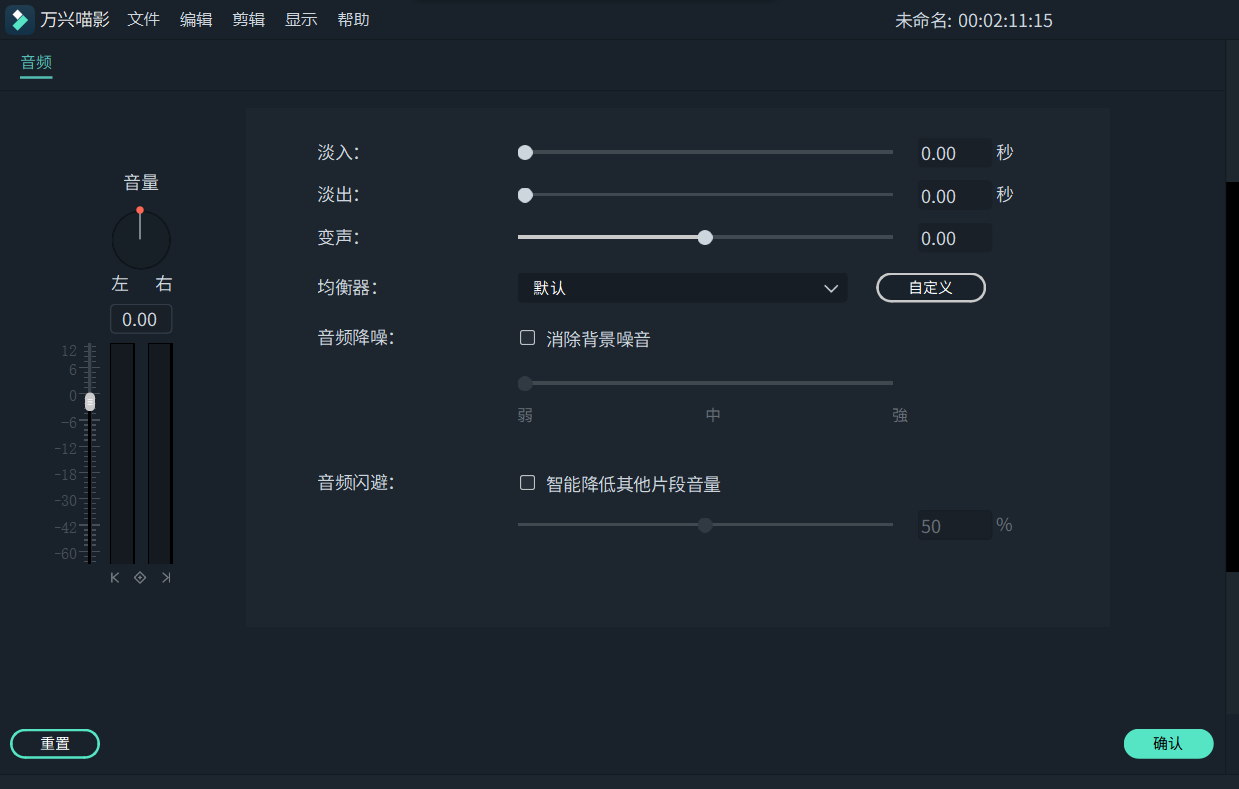This screenshot has width=1239, height=789.
Task: Click the left channel volume fader handle
Action: pyautogui.click(x=89, y=401)
